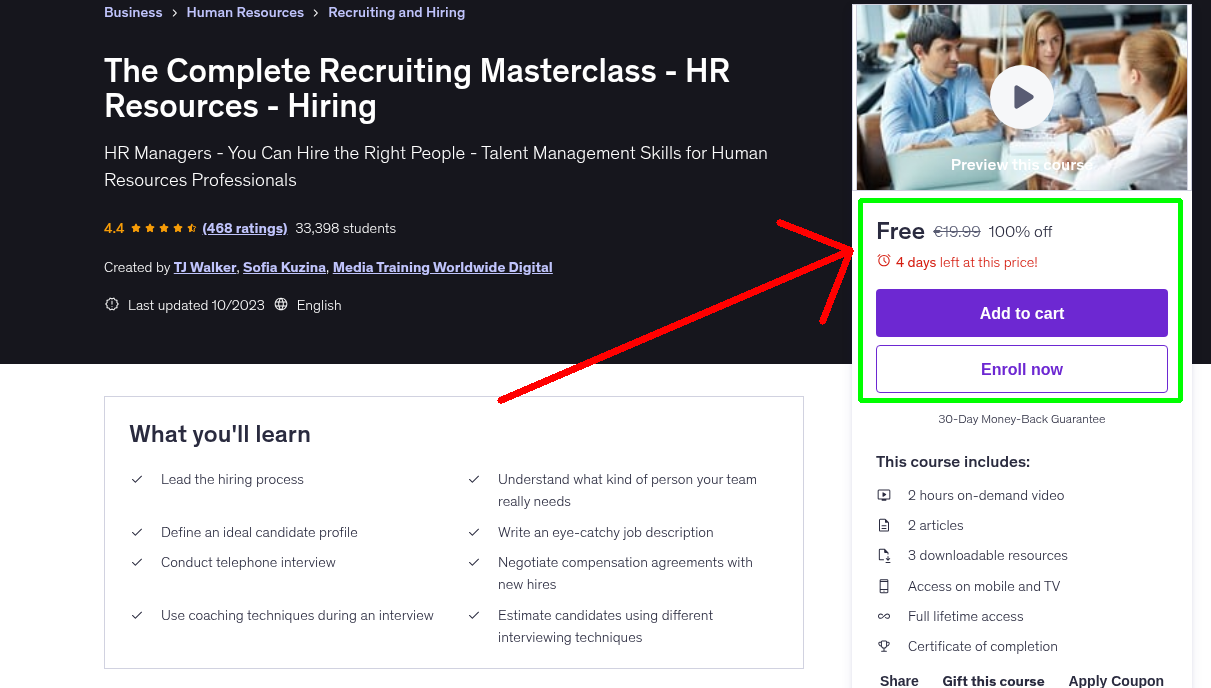The image size is (1211, 688).
Task: Click checkmark beside Understand what kind of person
Action: 474,479
